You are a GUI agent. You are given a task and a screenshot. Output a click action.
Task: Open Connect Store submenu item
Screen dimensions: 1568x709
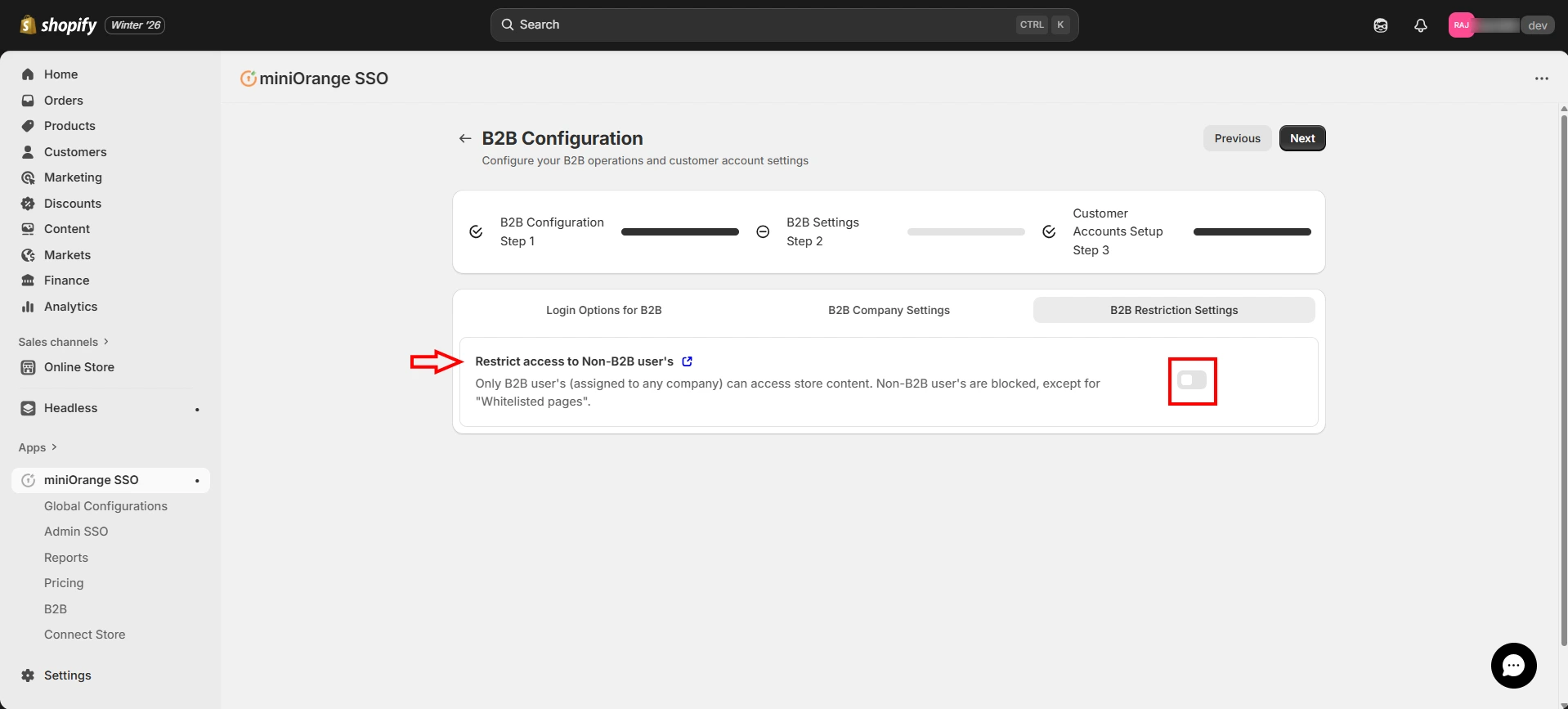(85, 635)
